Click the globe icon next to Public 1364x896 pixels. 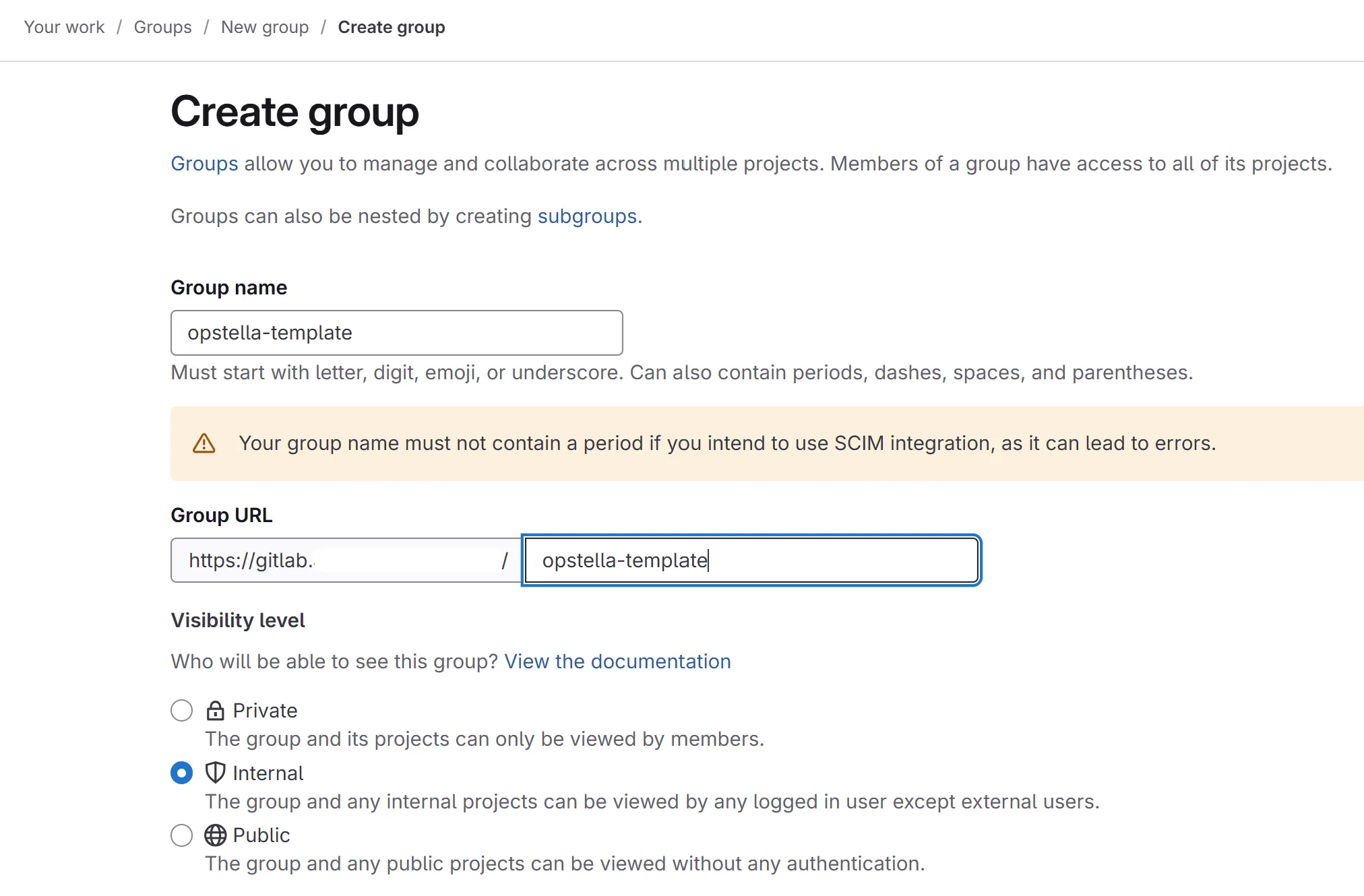click(x=215, y=835)
